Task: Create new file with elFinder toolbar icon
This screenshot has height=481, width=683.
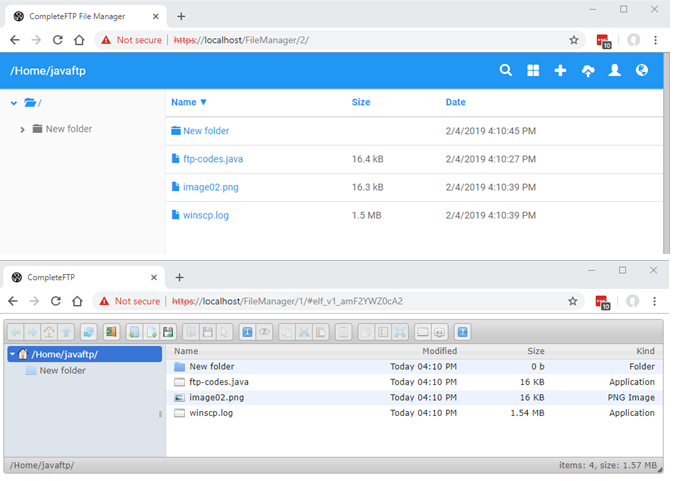Action: click(151, 332)
